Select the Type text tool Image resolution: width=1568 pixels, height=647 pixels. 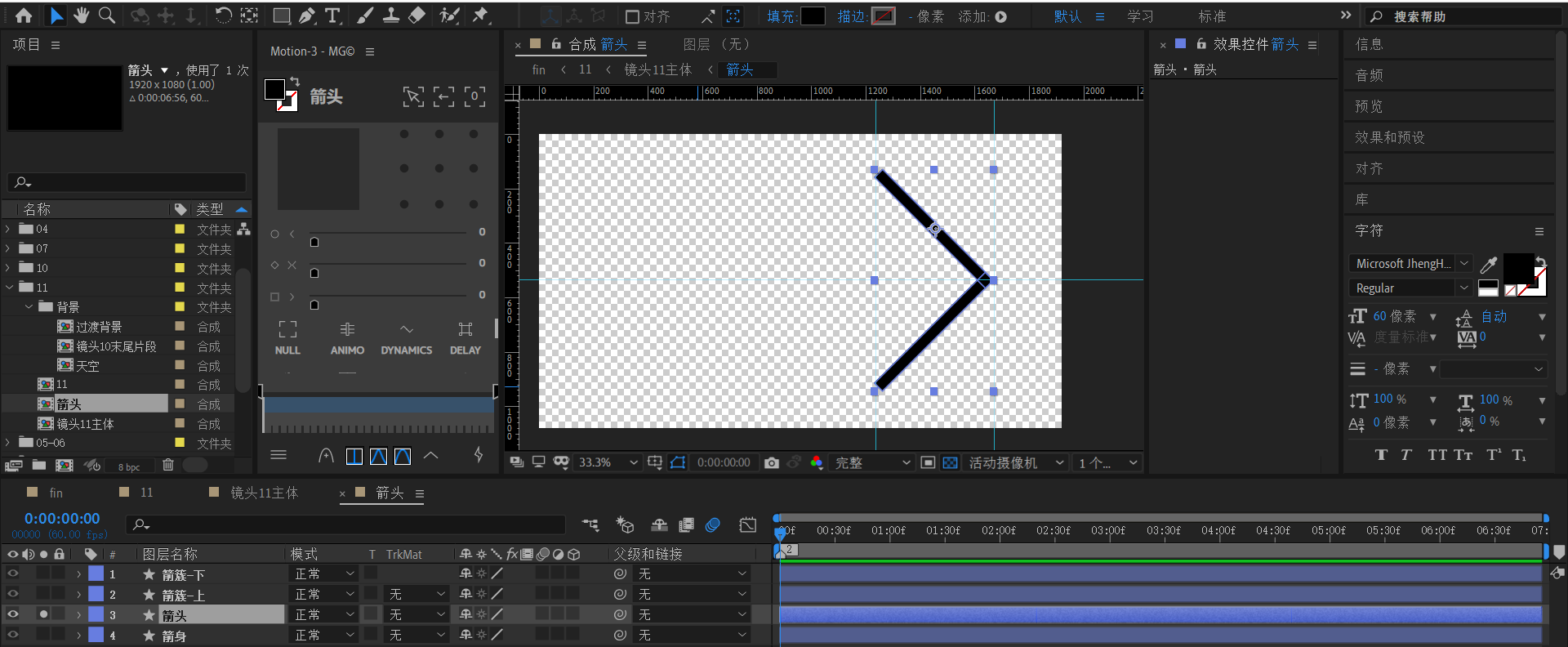[332, 16]
